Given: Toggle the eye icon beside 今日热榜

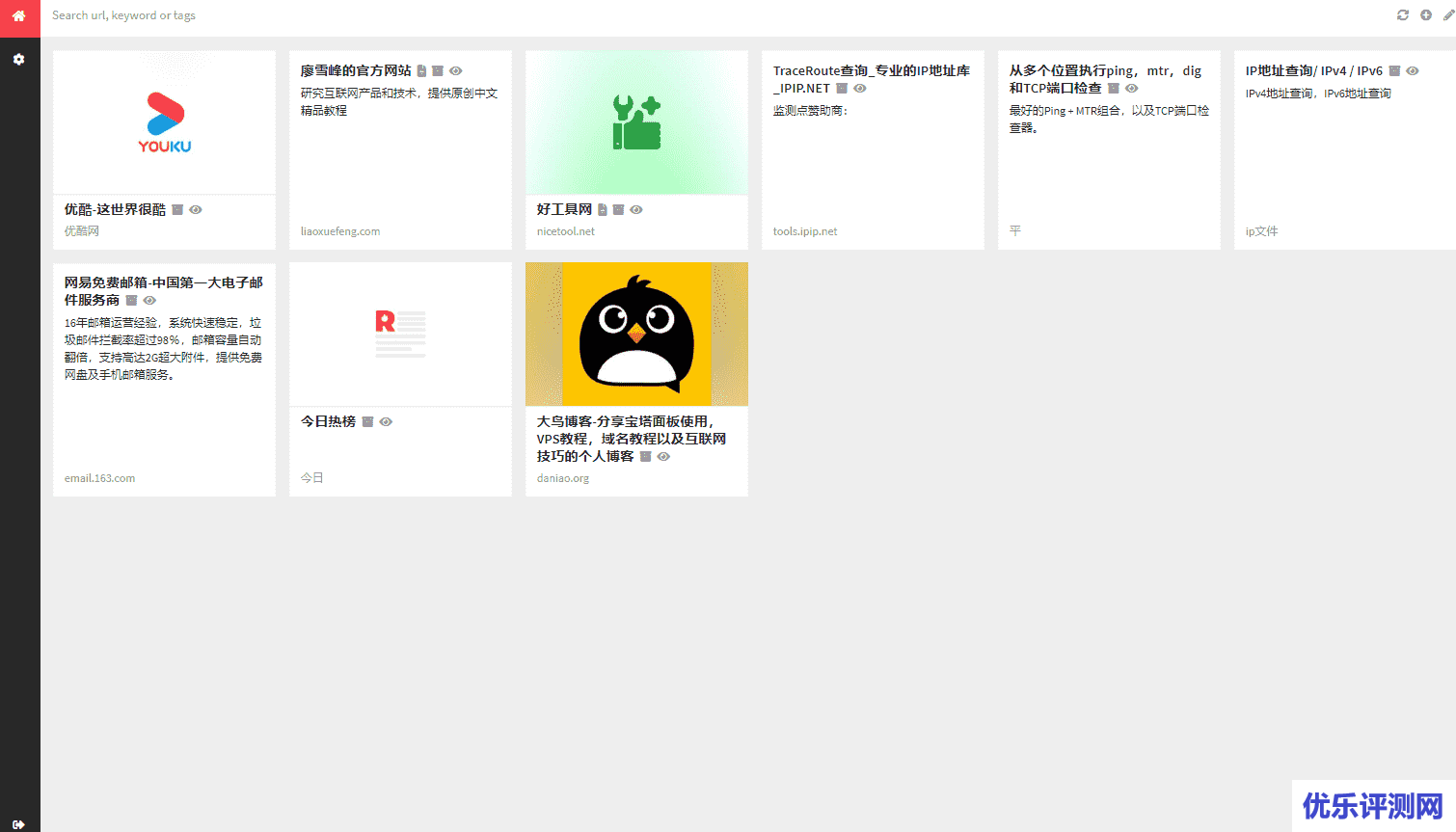Looking at the screenshot, I should coord(386,421).
